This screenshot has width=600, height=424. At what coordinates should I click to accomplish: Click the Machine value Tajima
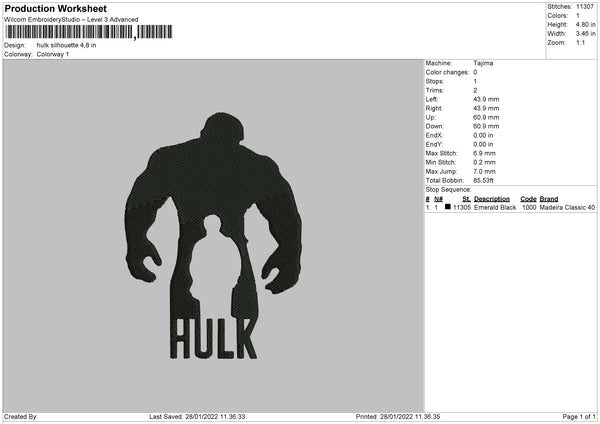coord(483,63)
